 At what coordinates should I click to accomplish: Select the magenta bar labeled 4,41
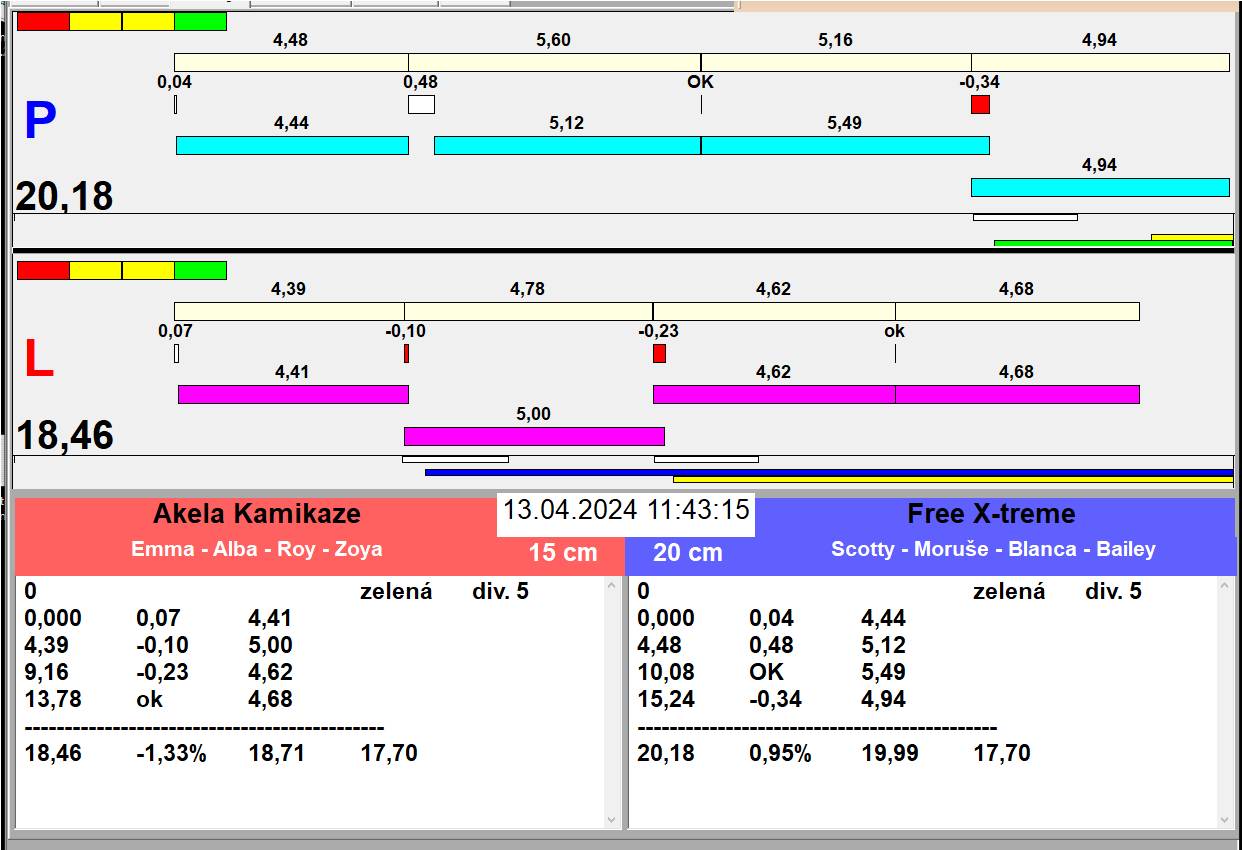293,394
